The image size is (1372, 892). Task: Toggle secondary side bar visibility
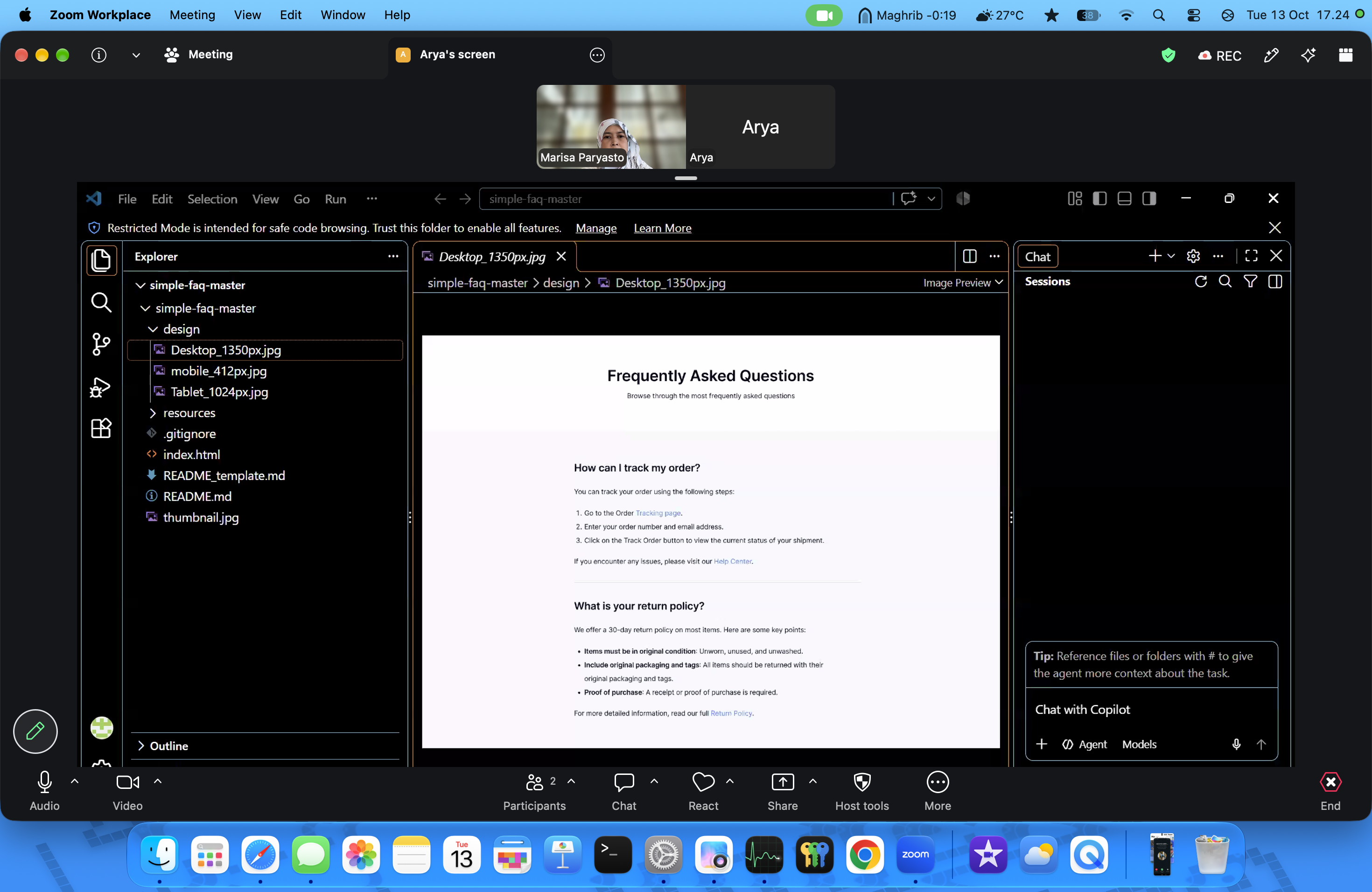(1149, 199)
